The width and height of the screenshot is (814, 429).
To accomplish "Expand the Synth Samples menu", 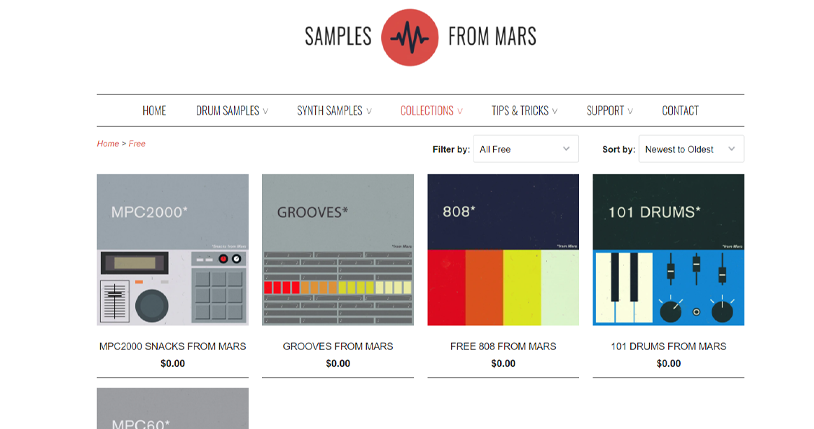I will click(x=334, y=111).
